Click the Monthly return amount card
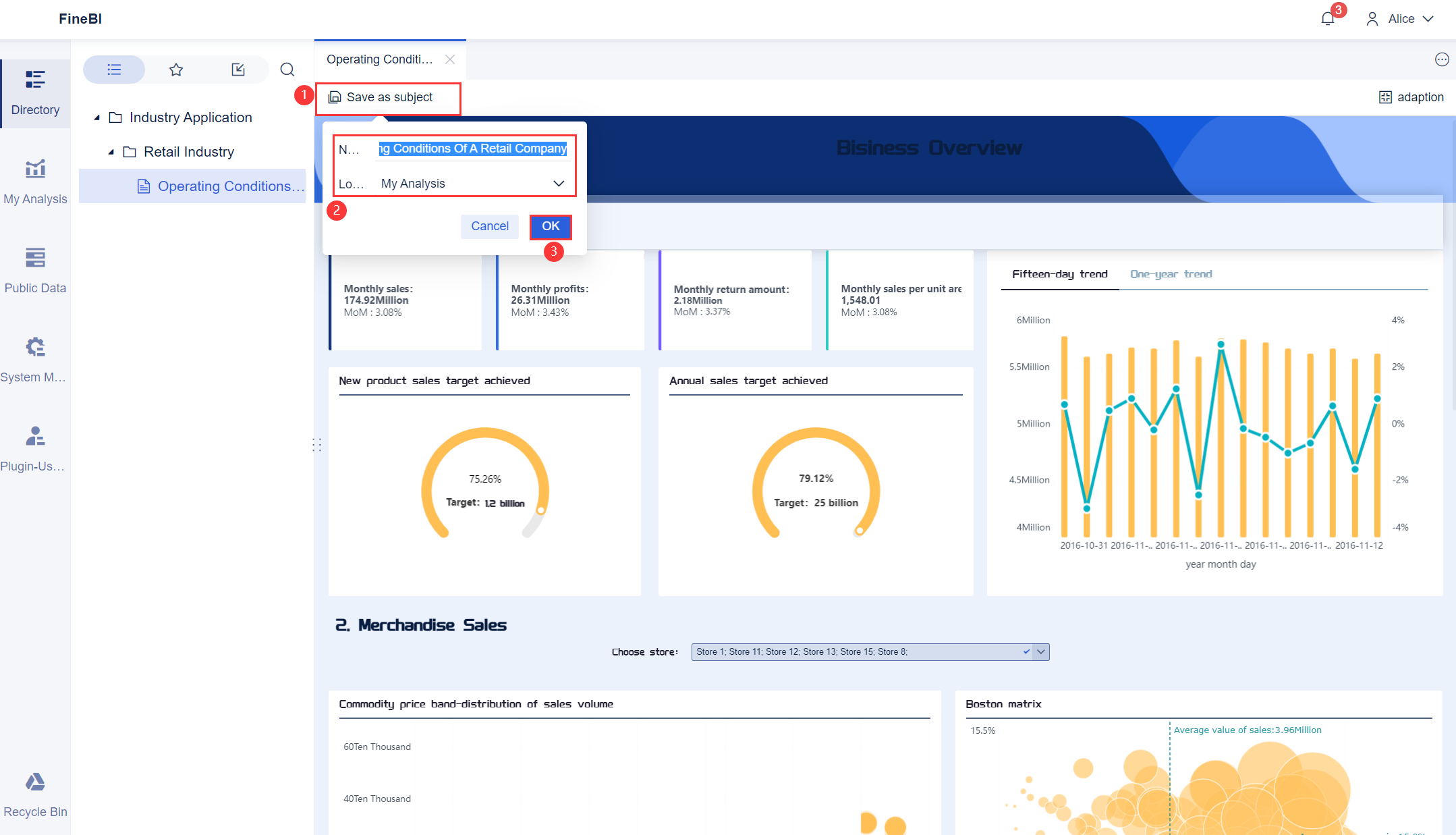Viewport: 1456px width, 835px height. [735, 300]
